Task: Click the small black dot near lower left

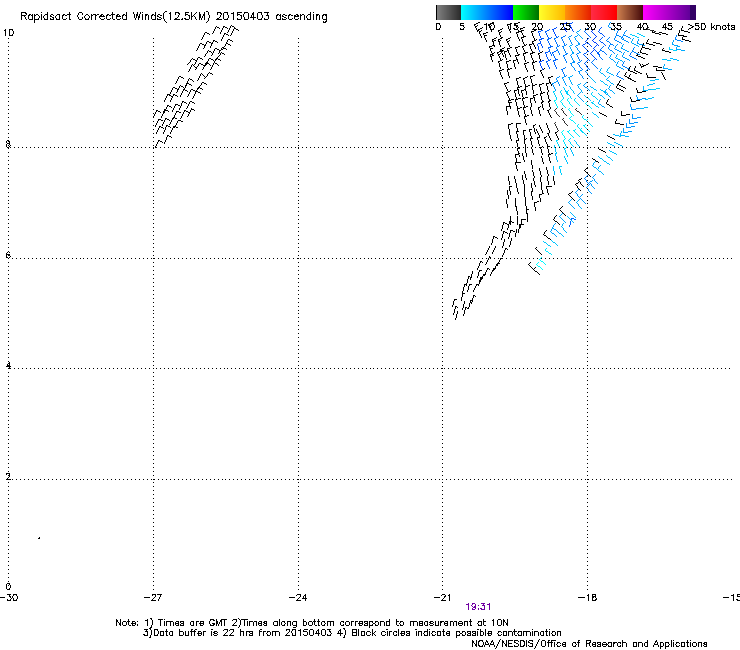Action: 39,538
